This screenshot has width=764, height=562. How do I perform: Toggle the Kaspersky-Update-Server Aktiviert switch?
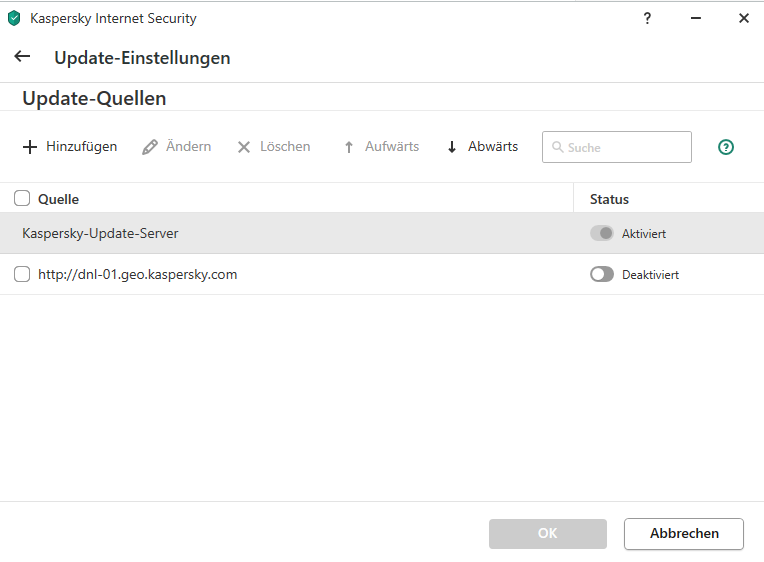pyautogui.click(x=602, y=233)
